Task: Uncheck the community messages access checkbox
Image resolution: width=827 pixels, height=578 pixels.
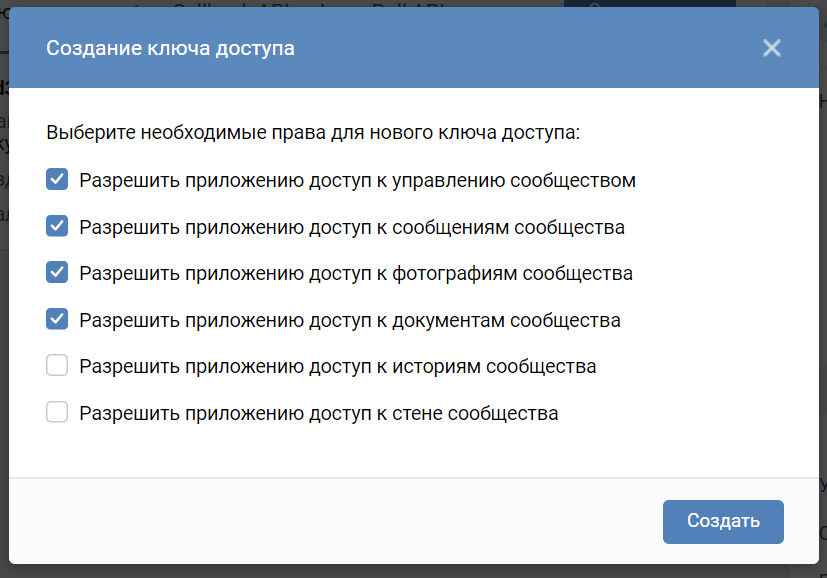Action: pos(57,226)
